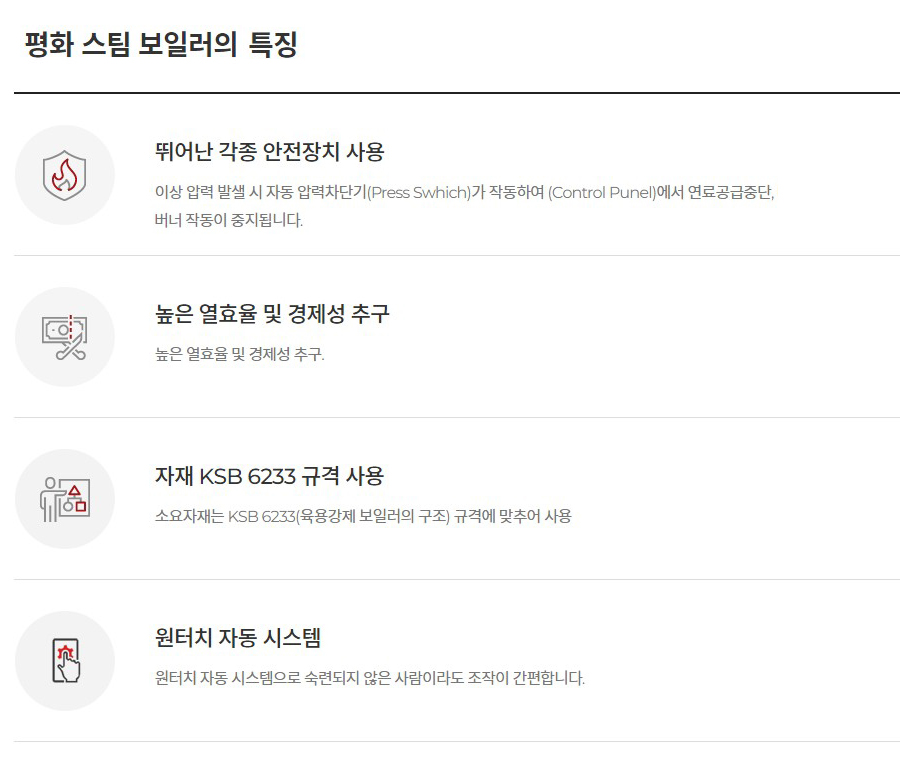Click the one-touch phone tap icon

tap(65, 661)
